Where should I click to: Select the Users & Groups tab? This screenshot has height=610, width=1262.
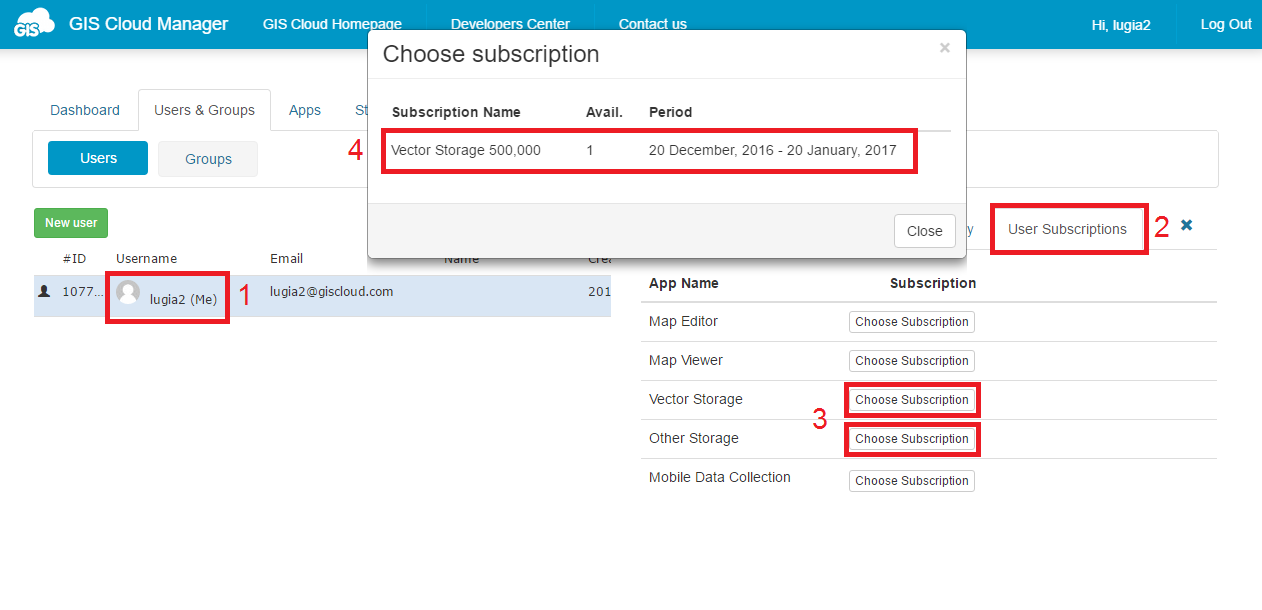click(x=204, y=110)
